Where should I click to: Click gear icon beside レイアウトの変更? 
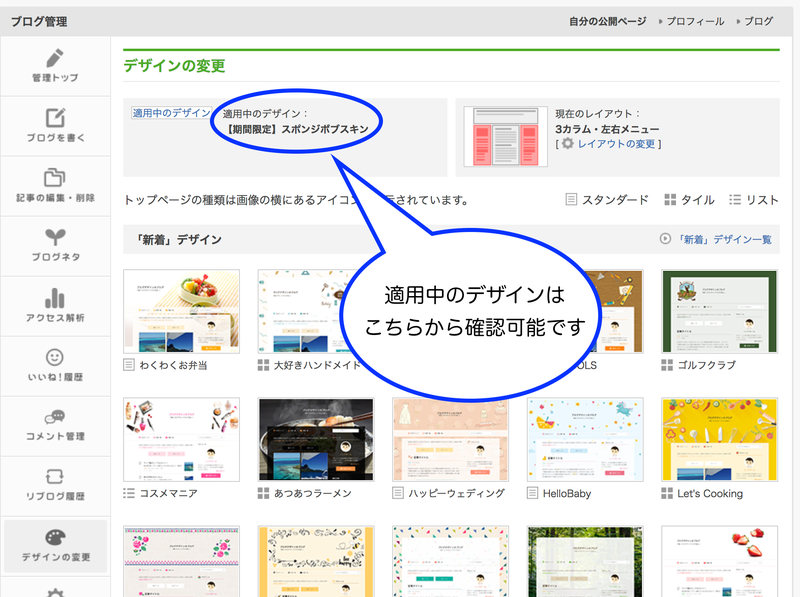coord(567,143)
